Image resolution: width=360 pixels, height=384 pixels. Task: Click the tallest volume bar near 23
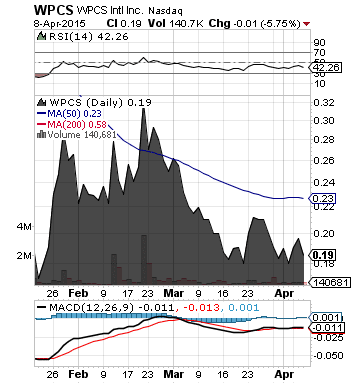pos(144,260)
